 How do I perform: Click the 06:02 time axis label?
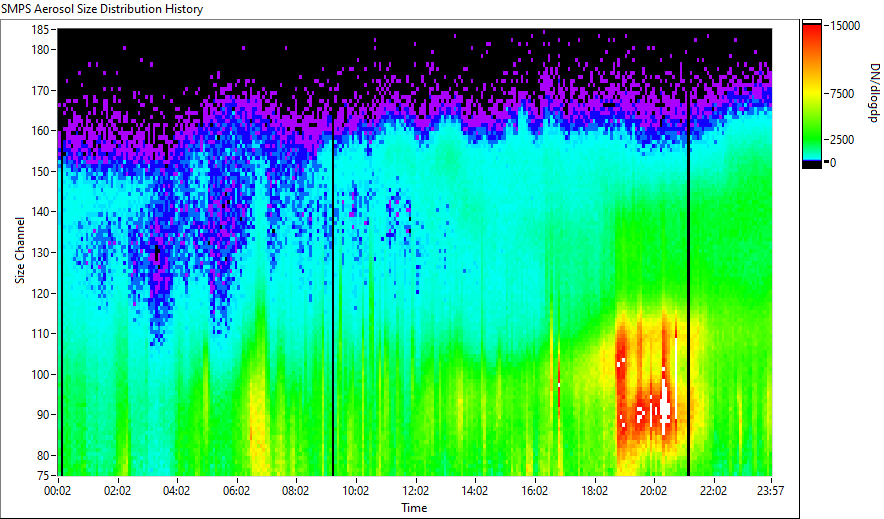coord(236,491)
